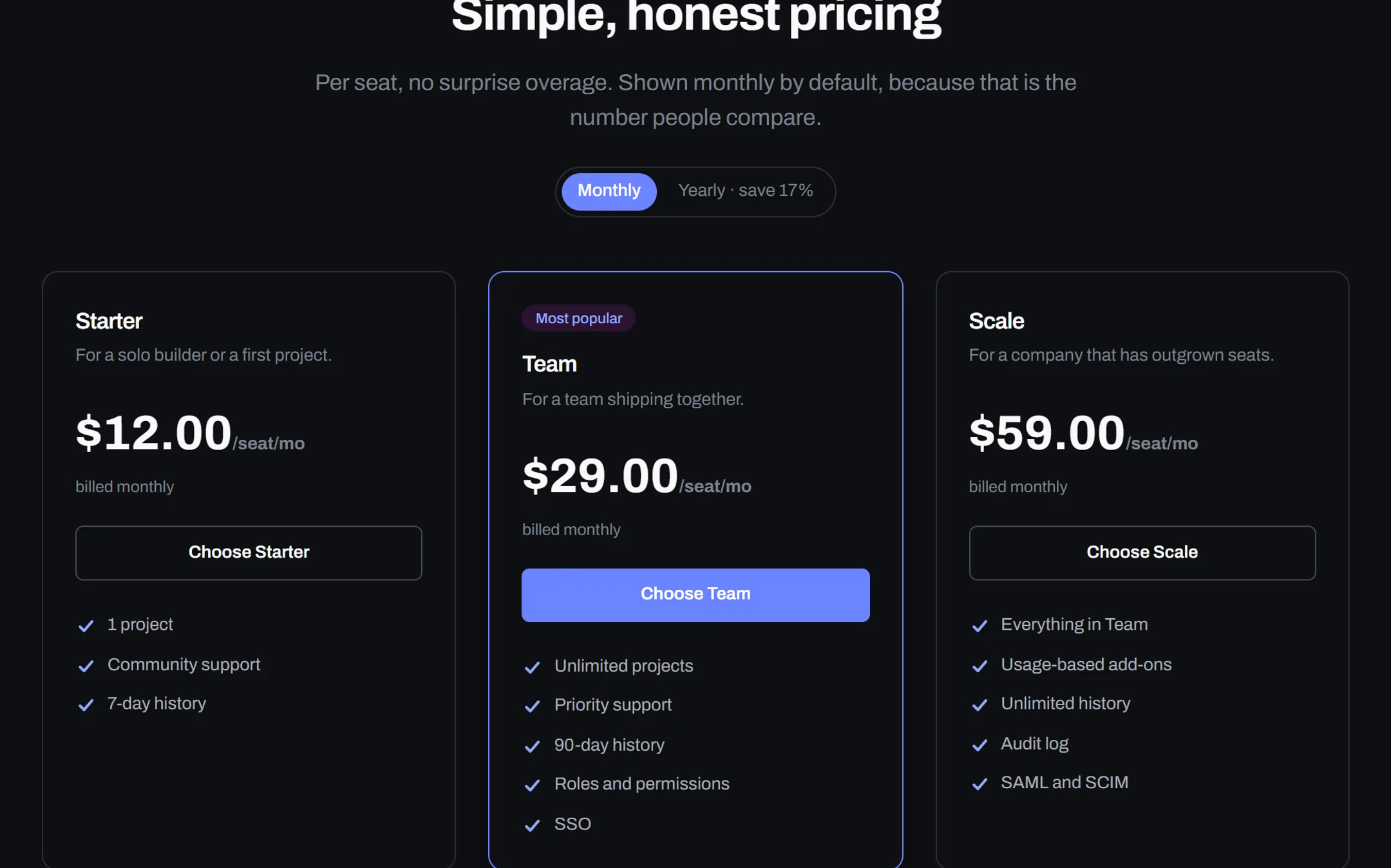Click the Choose Team button
Image resolution: width=1391 pixels, height=868 pixels.
(x=695, y=594)
